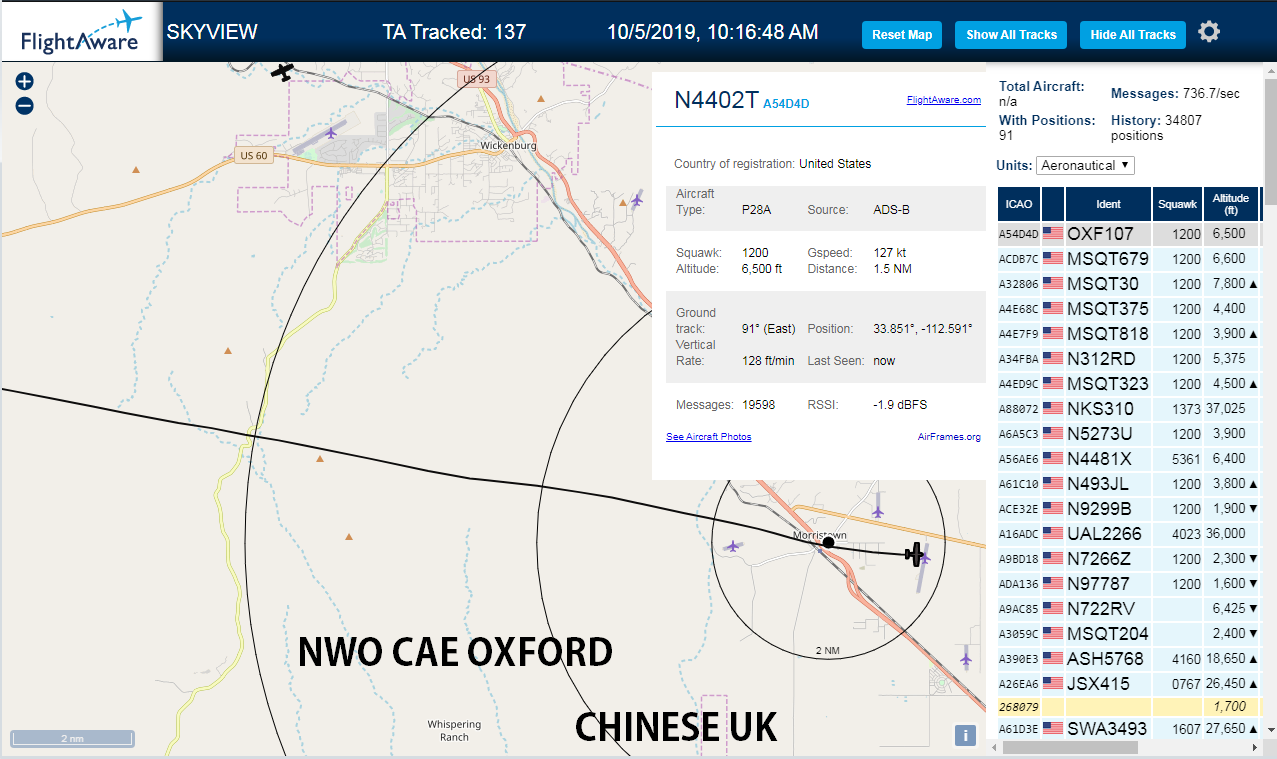Image resolution: width=1277 pixels, height=759 pixels.
Task: Sort table by Squawk column
Action: coord(1177,204)
